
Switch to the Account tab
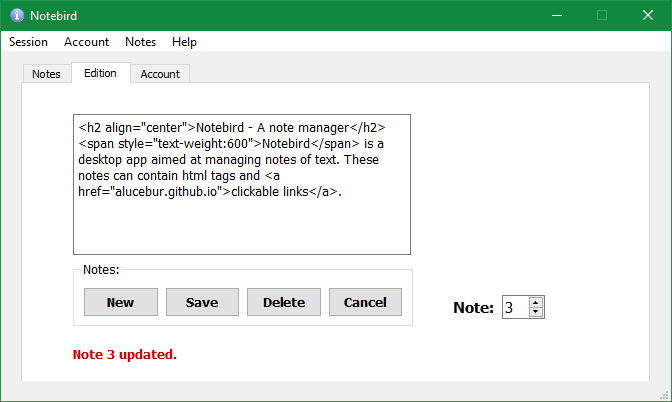click(160, 74)
